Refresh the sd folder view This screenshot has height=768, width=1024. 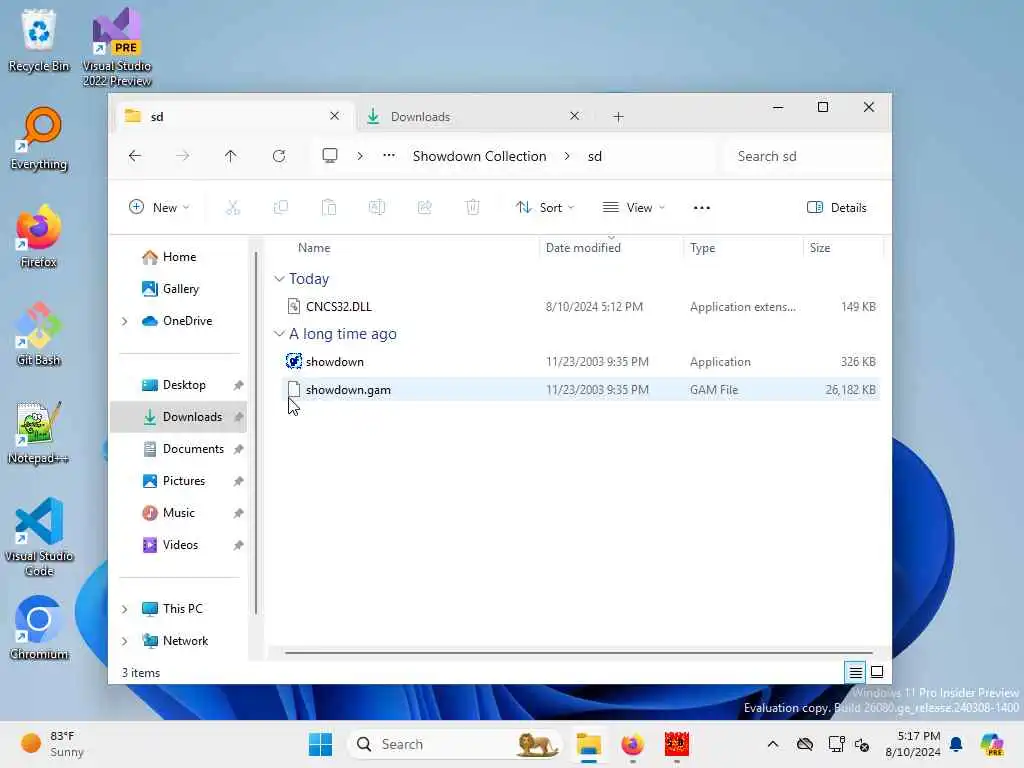(279, 156)
